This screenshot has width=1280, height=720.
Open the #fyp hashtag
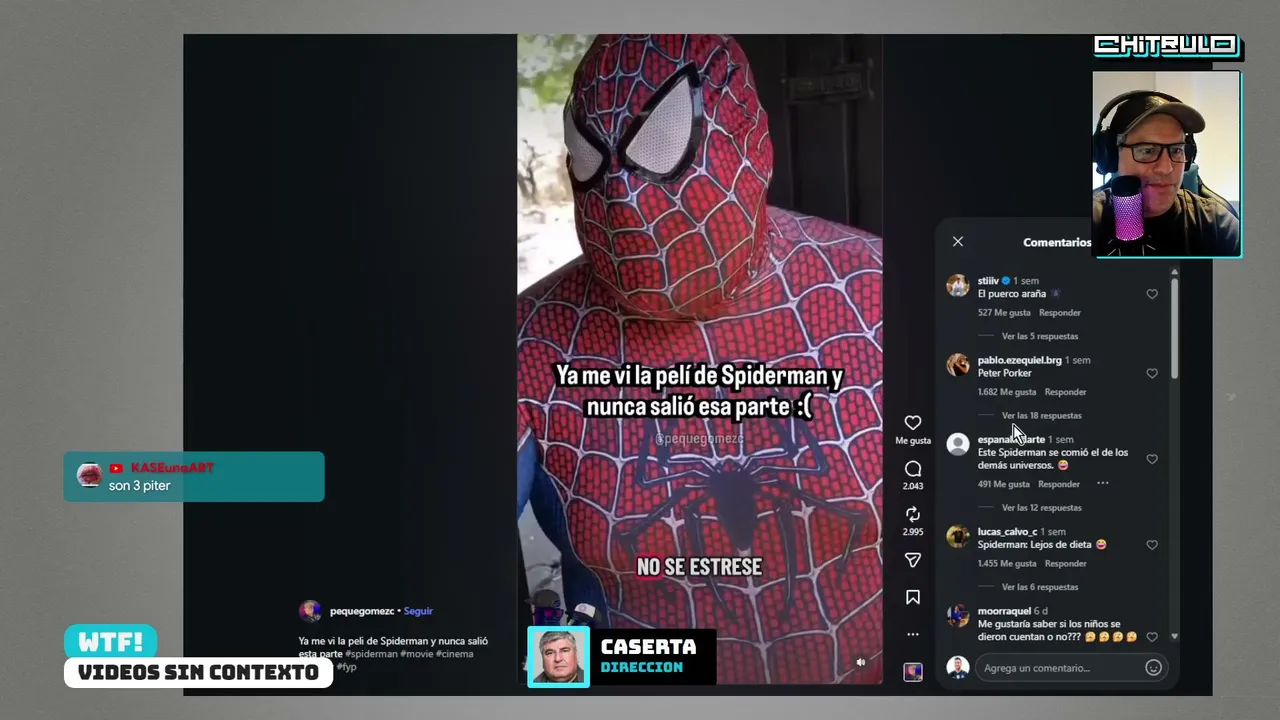click(x=346, y=667)
